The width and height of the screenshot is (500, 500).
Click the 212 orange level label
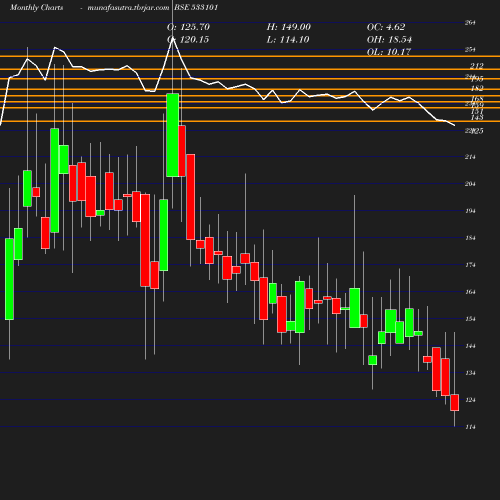point(477,66)
